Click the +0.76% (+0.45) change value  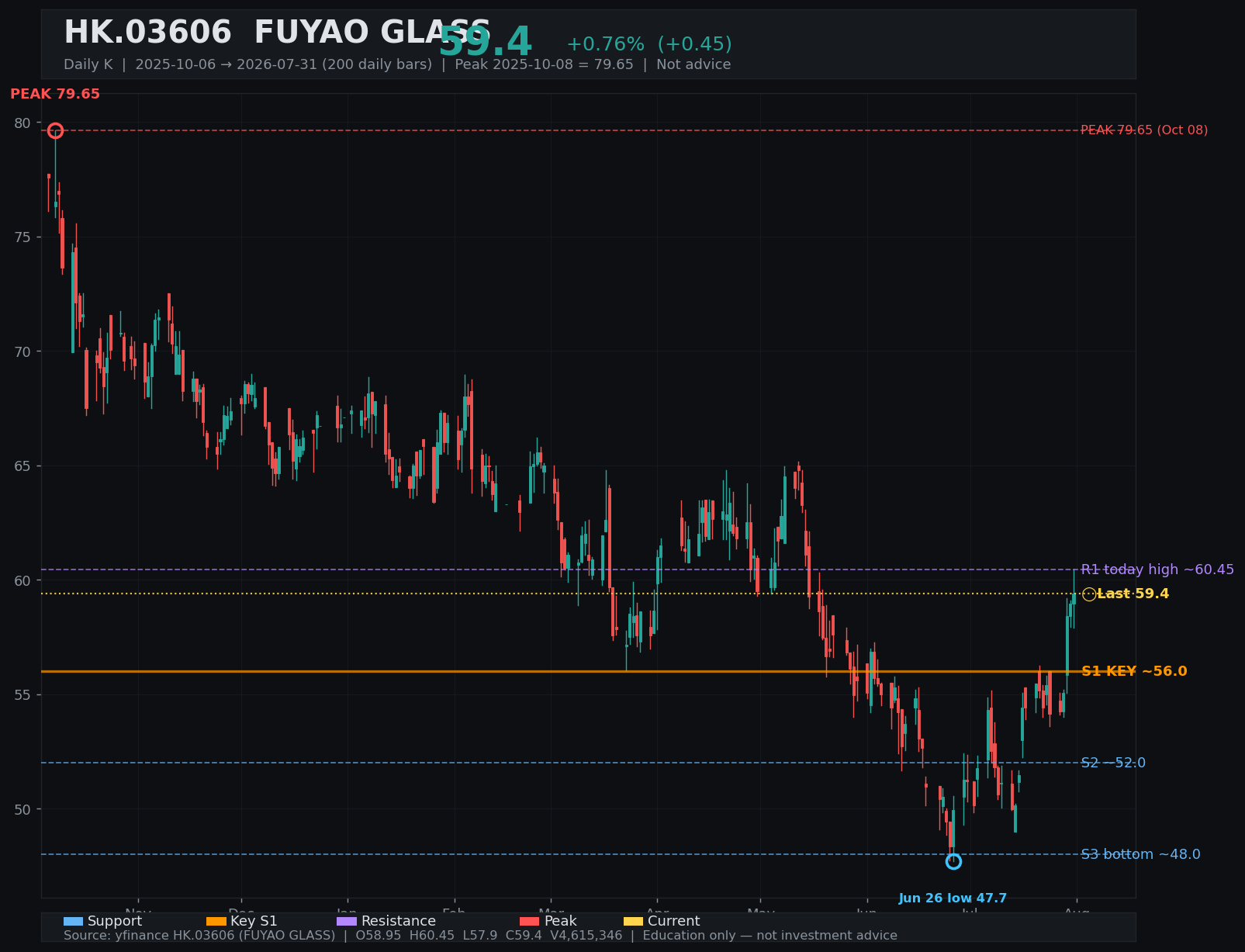point(649,44)
